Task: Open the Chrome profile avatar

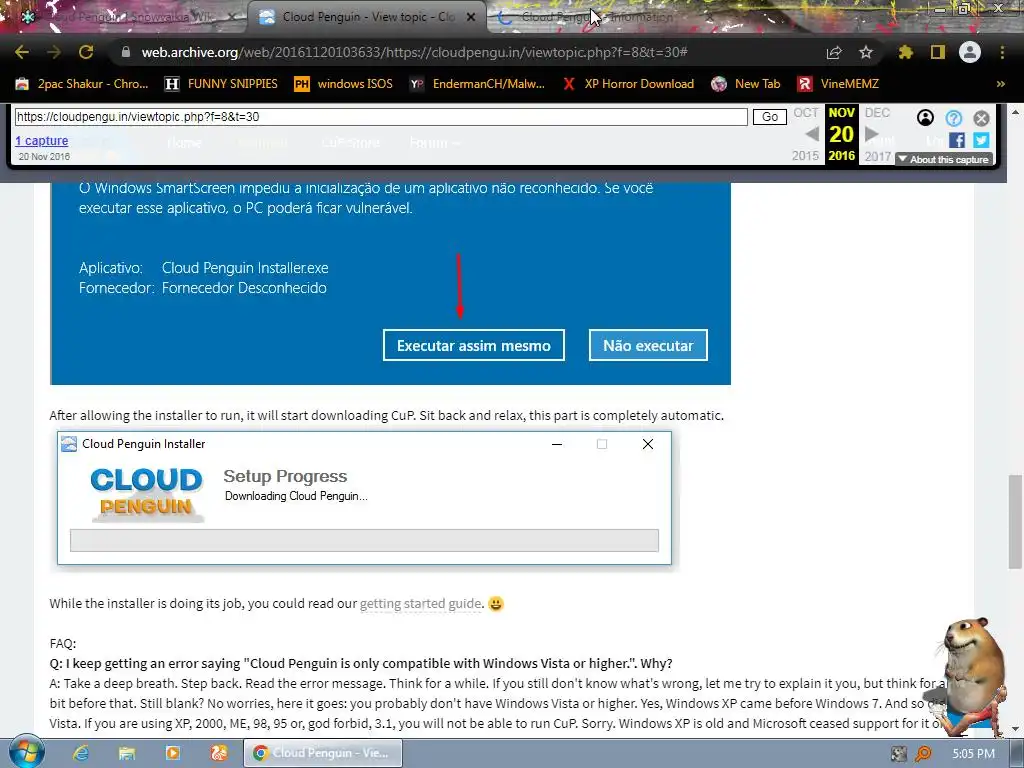Action: (x=970, y=52)
